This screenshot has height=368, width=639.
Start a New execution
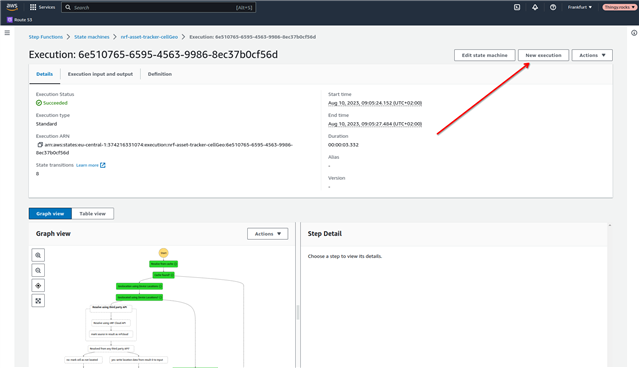543,55
